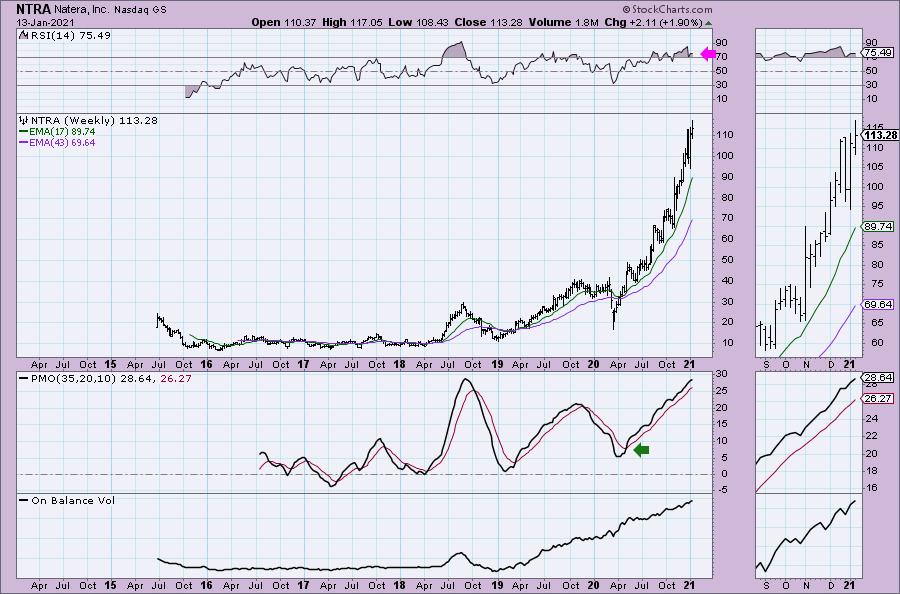The width and height of the screenshot is (900, 594).
Task: Select the RSI(14) 75.49 indicator label
Action: (x=69, y=35)
